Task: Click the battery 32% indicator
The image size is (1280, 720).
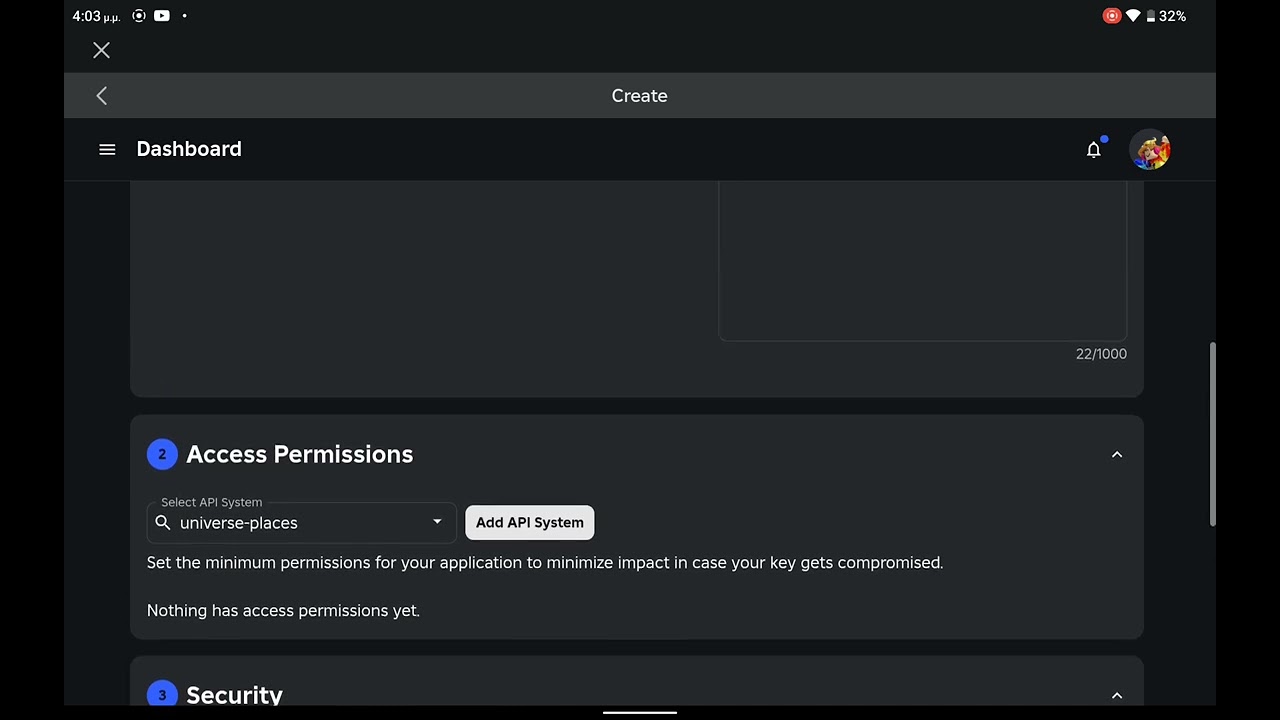Action: pos(1166,16)
